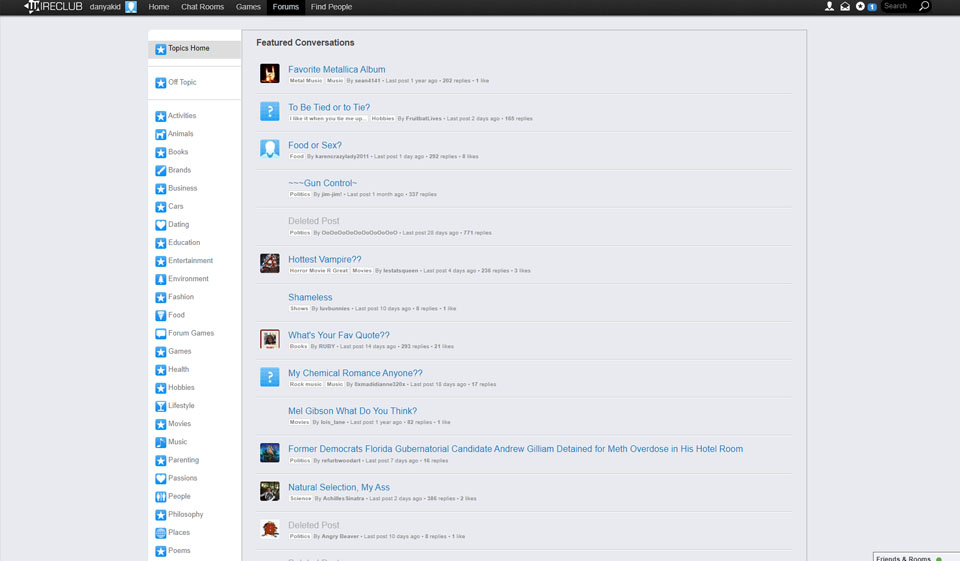
Task: Open the friends icon in top bar
Action: coord(829,7)
